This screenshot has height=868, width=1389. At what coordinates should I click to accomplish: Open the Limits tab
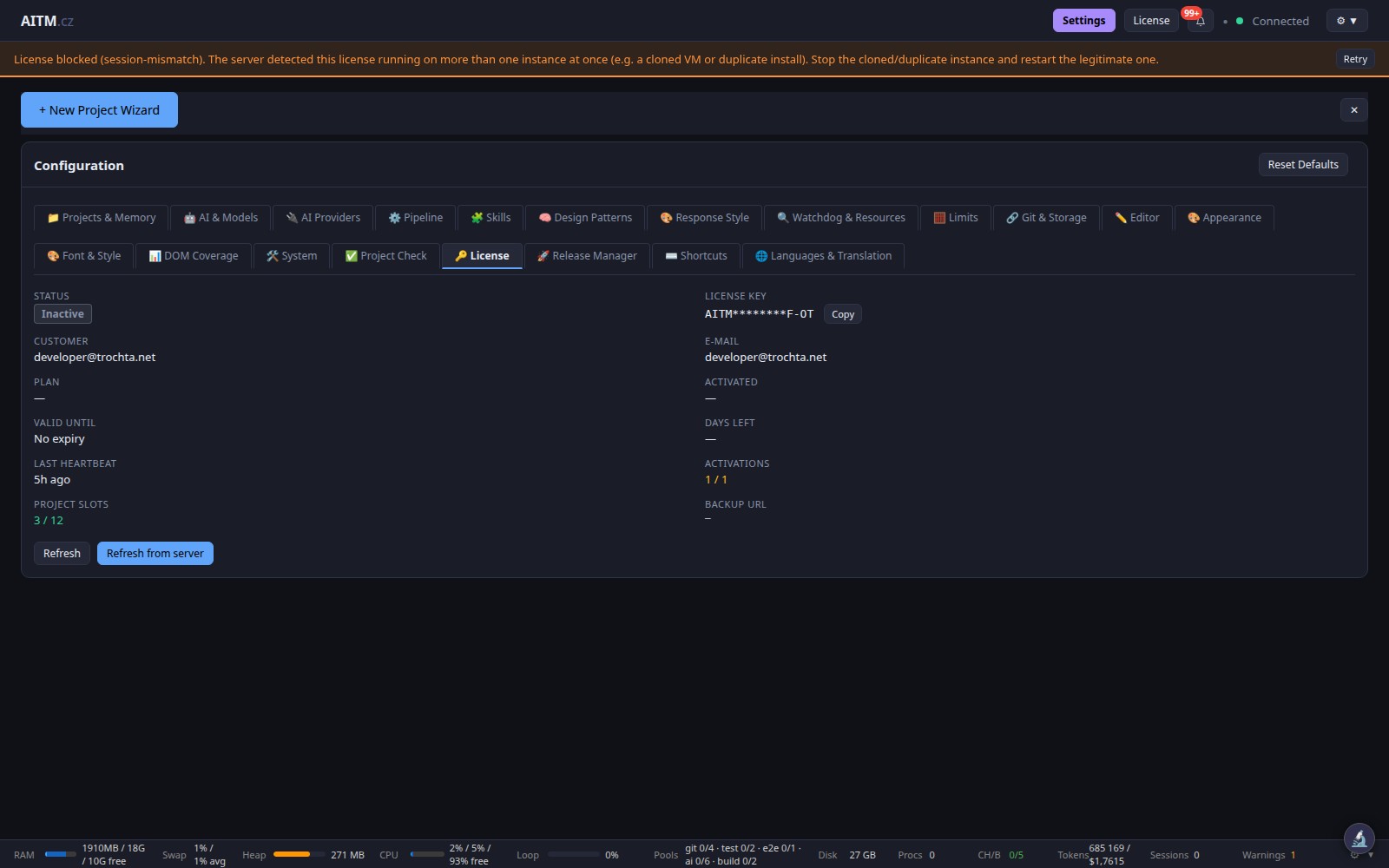click(x=956, y=218)
